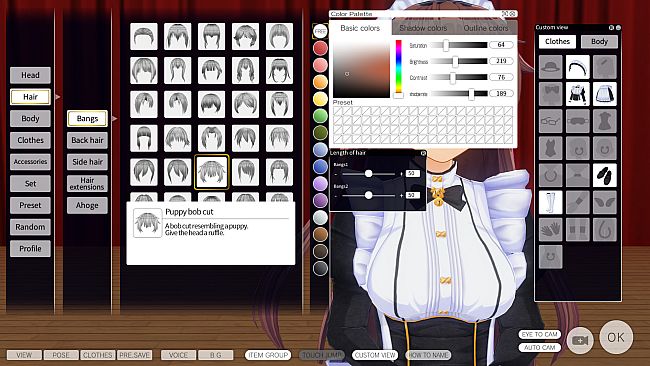
Task: Pick the silver white hair color swatch
Action: [x=320, y=217]
